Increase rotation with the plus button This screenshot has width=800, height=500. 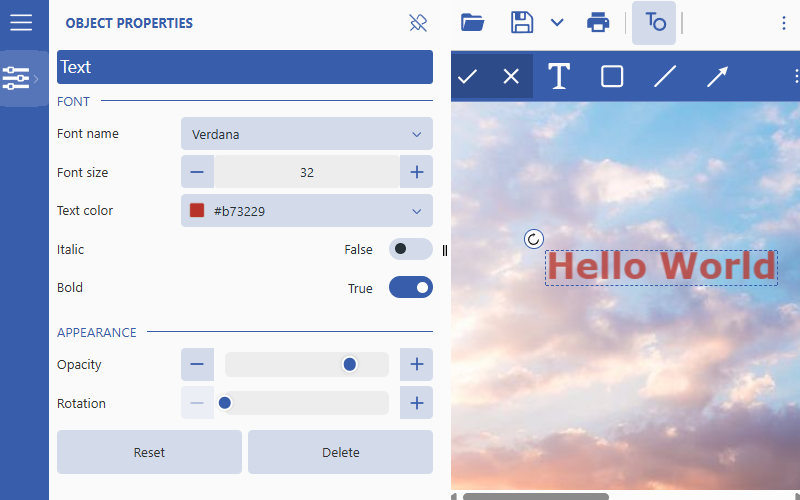tap(416, 403)
